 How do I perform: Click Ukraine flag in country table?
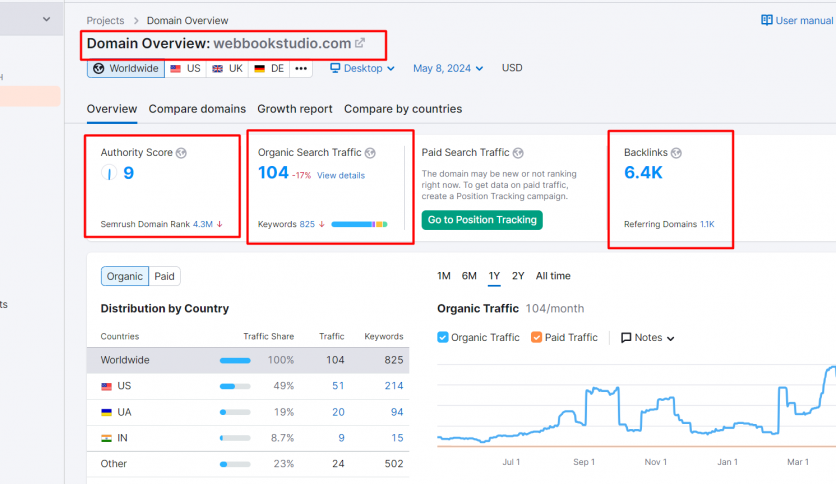[x=107, y=412]
